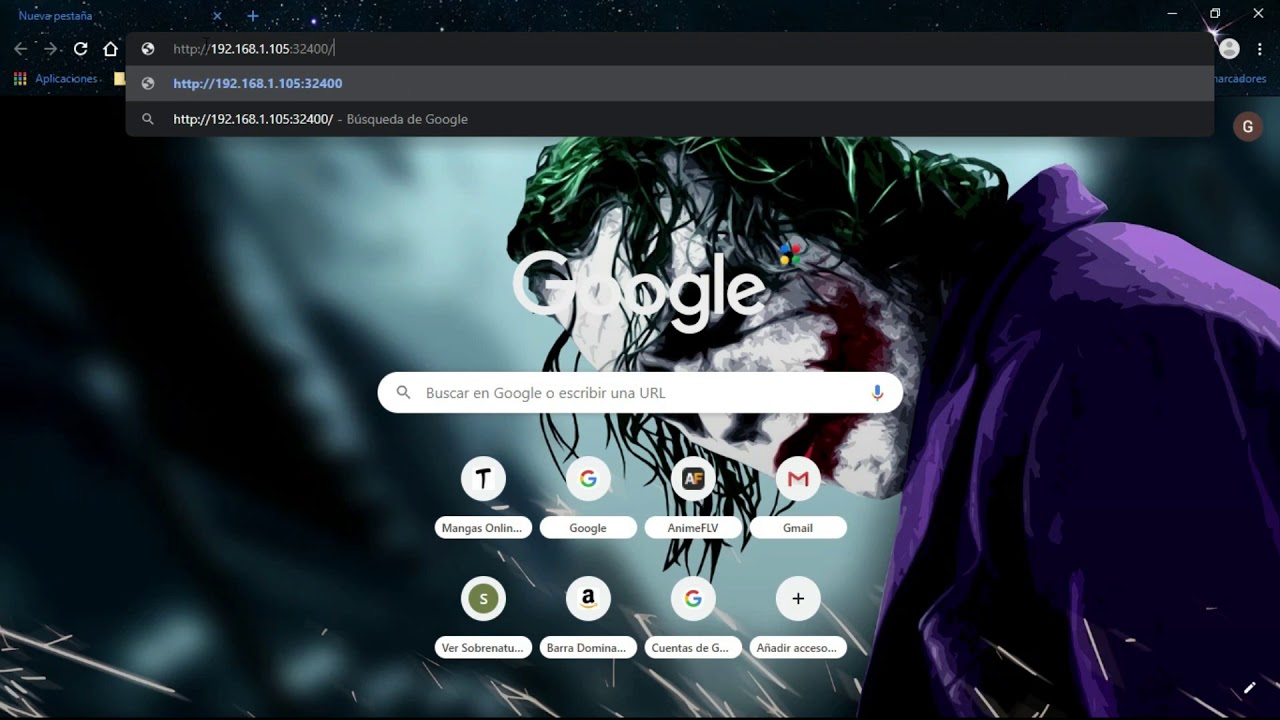This screenshot has width=1280, height=720.
Task: Open the AnimeFLV shortcut icon
Action: 693,480
